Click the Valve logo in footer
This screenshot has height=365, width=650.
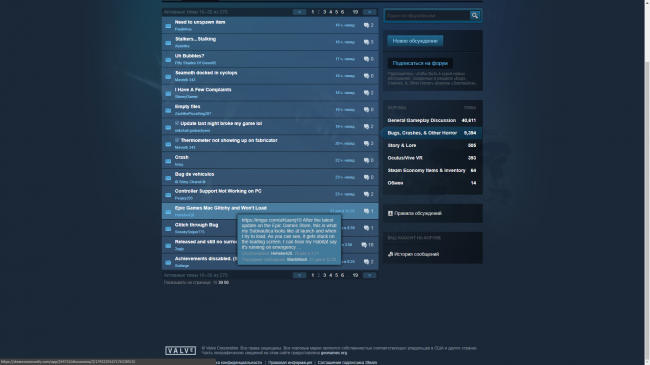pyautogui.click(x=180, y=351)
